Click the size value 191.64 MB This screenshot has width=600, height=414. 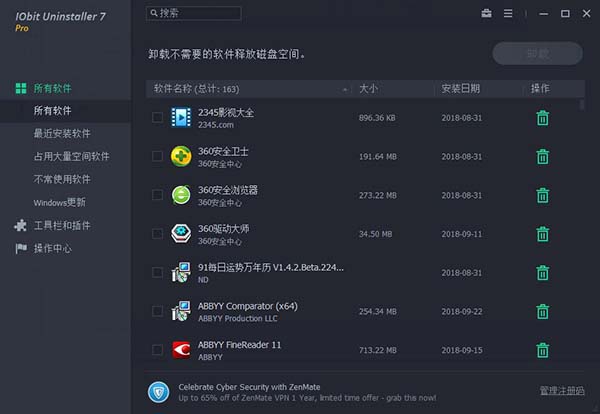(x=378, y=156)
